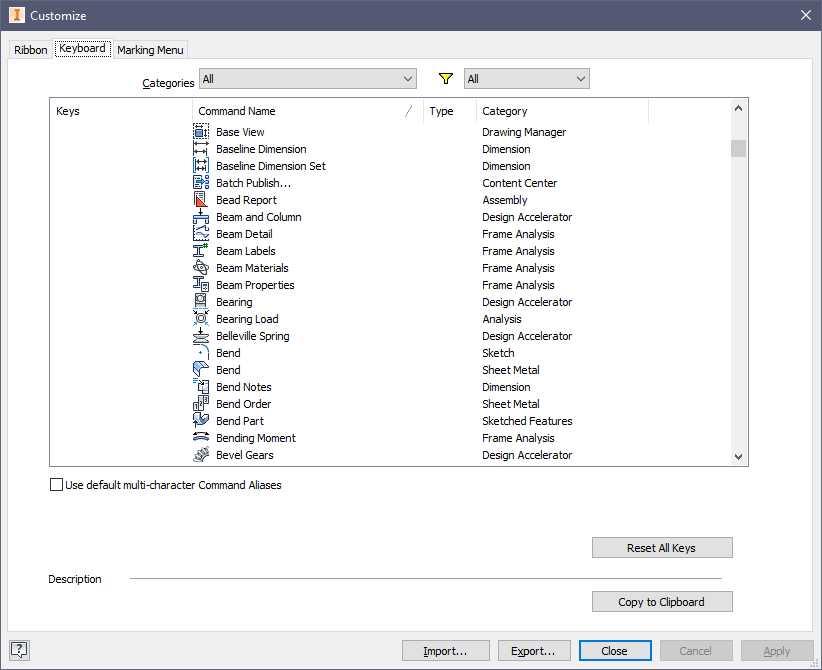This screenshot has width=822, height=670.
Task: Click the Close button at bottom
Action: pos(615,651)
